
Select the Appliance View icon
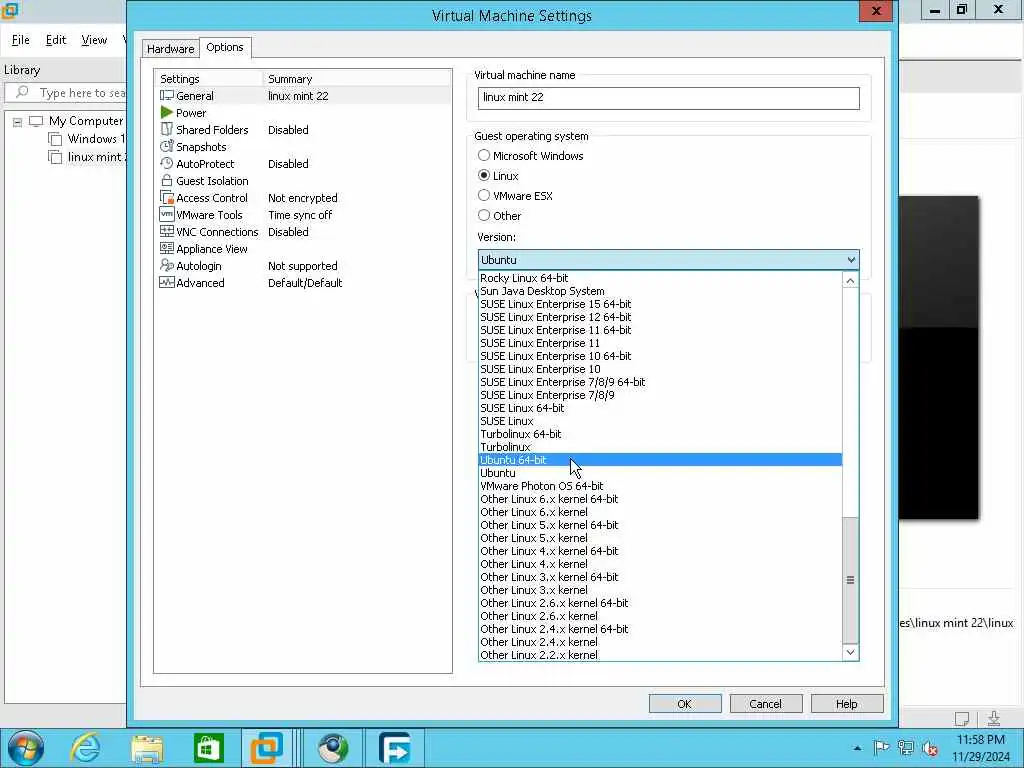pyautogui.click(x=167, y=248)
